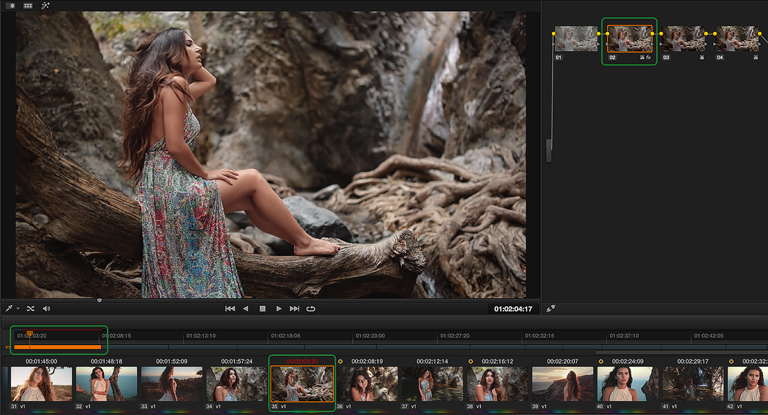Select clip 38 thumbnail
The image size is (768, 415).
497,384
